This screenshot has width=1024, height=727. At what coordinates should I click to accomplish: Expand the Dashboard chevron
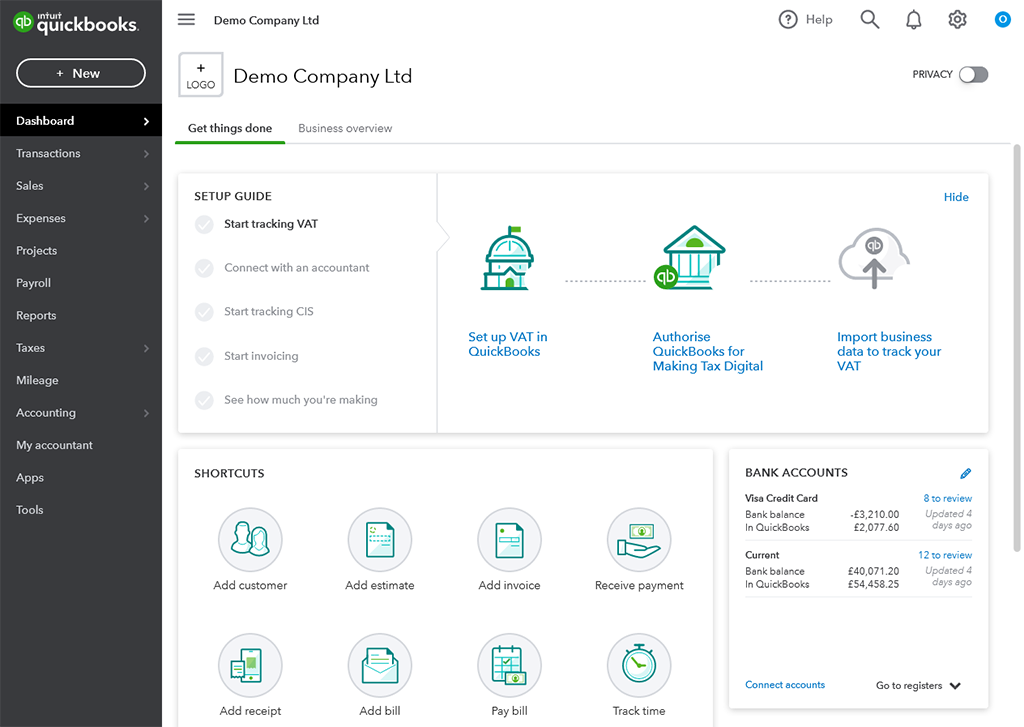coord(146,121)
